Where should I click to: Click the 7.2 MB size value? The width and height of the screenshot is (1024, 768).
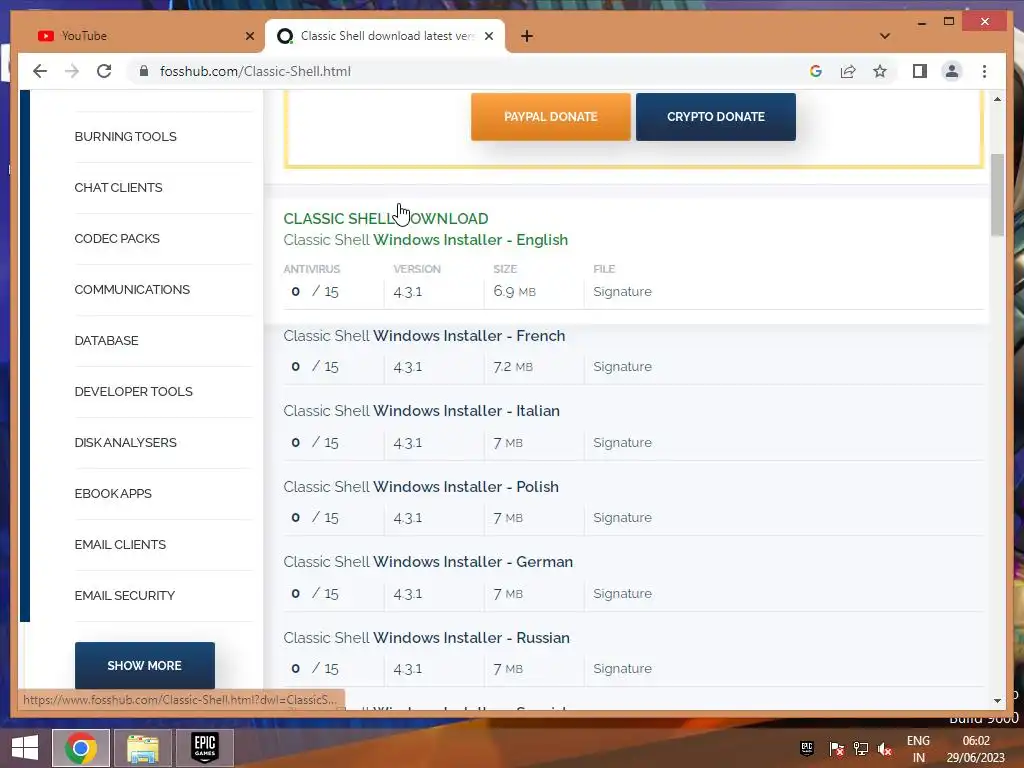point(513,366)
